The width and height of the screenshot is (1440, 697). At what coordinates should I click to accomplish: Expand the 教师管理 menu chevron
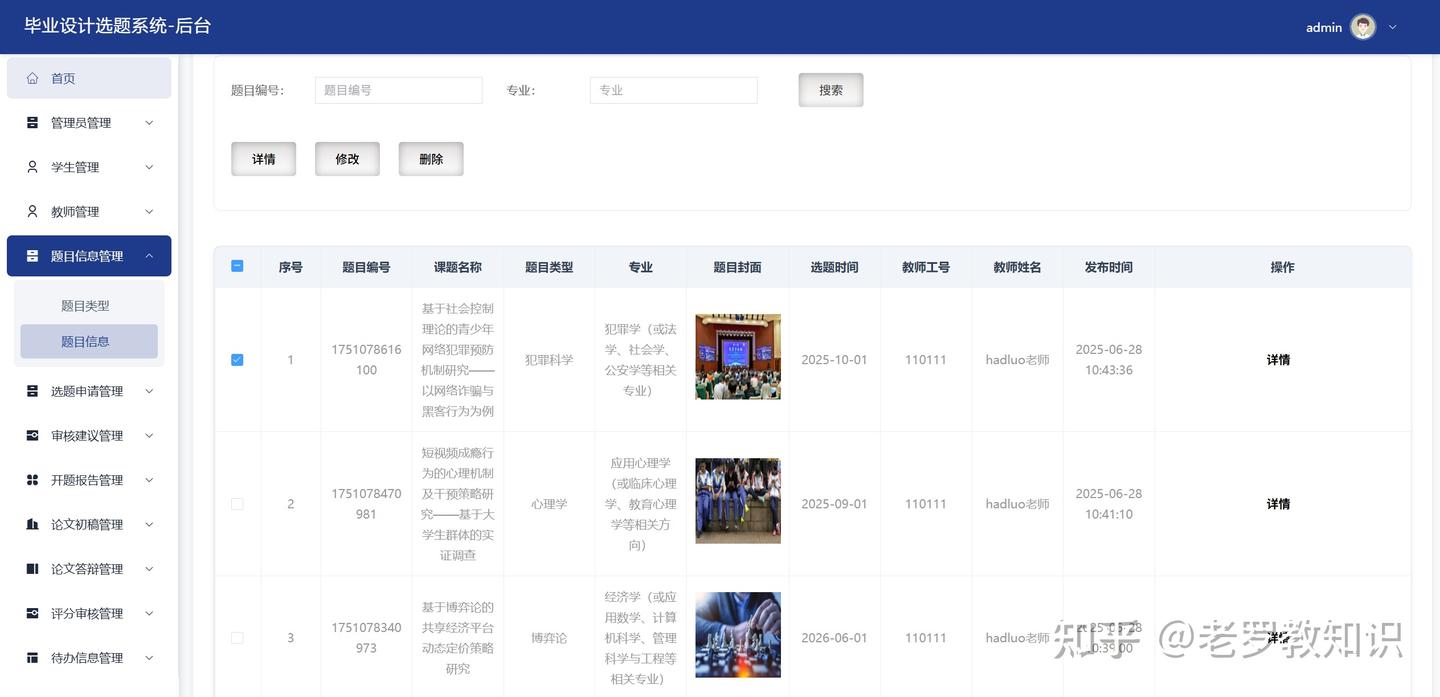coord(149,212)
